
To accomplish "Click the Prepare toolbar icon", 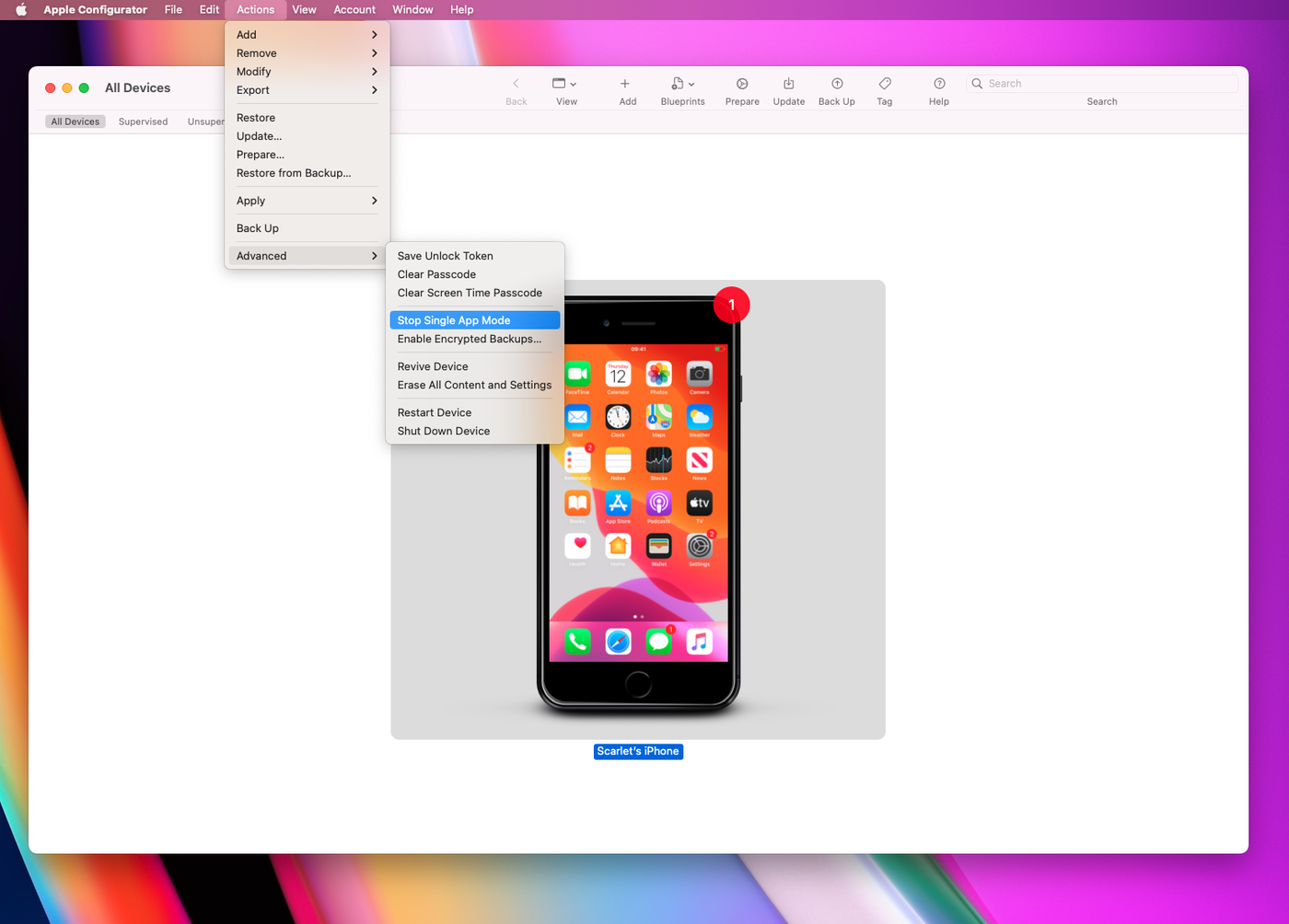I will coord(742,89).
